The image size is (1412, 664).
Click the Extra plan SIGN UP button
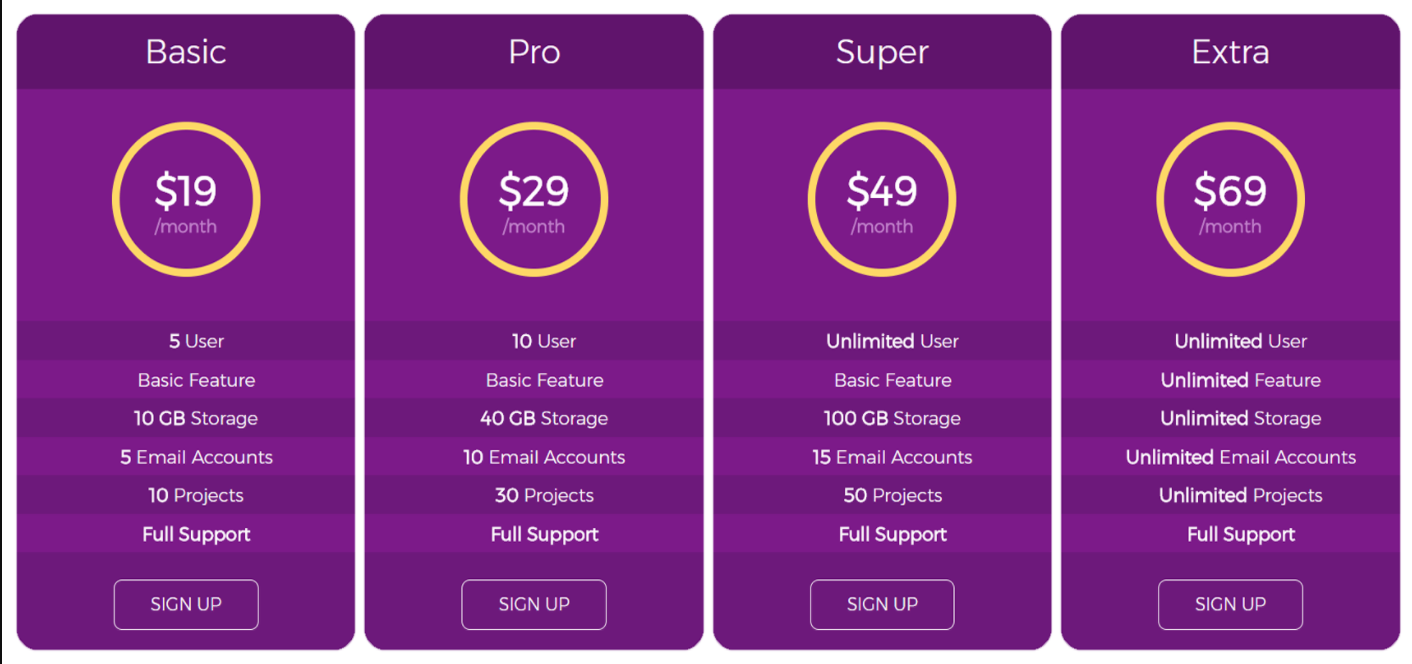tap(1229, 604)
